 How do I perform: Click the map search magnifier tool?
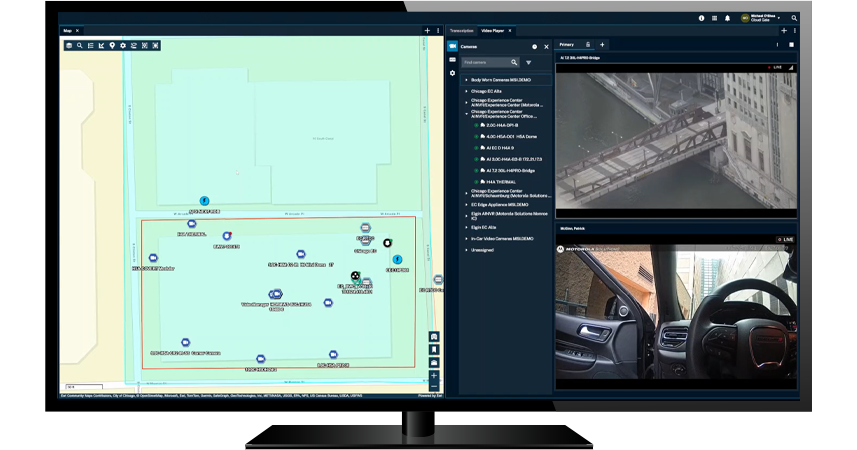click(80, 45)
